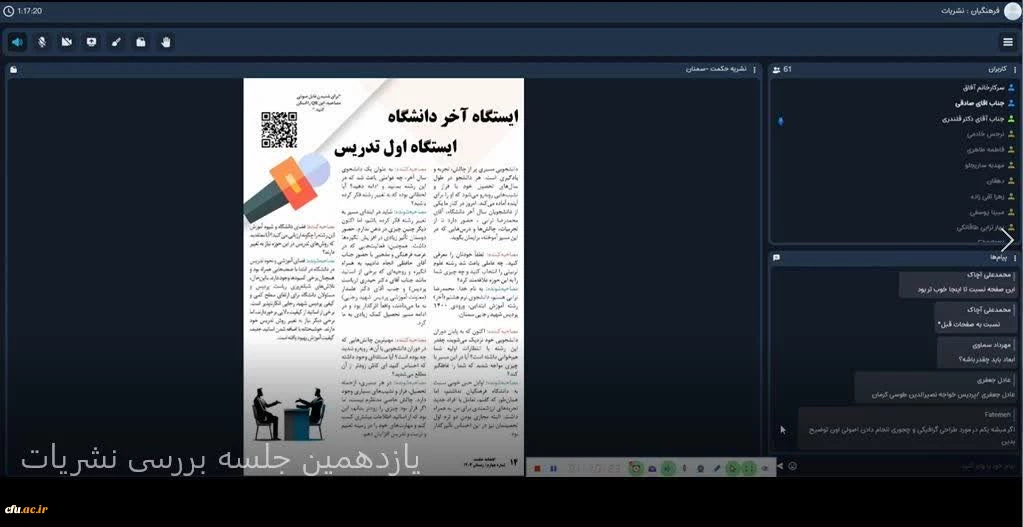Click the emoji icon beside the chat input

point(793,466)
